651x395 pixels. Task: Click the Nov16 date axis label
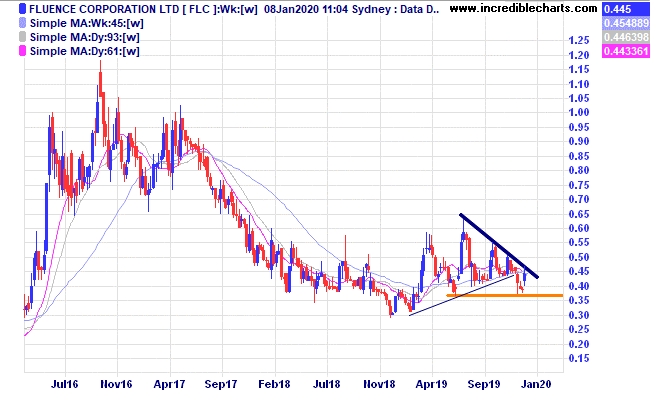(116, 384)
